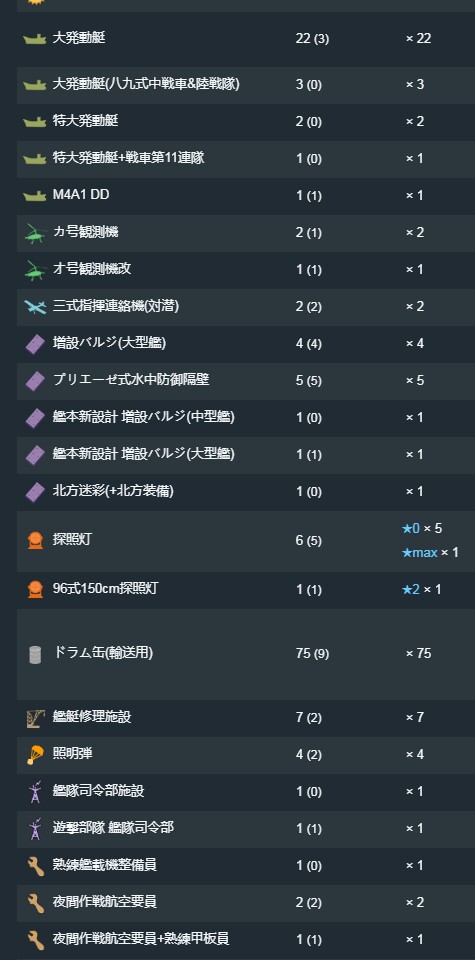Click the parachute flare icon beside 照明弾
Viewport: 475px width, 960px height.
coord(35,755)
